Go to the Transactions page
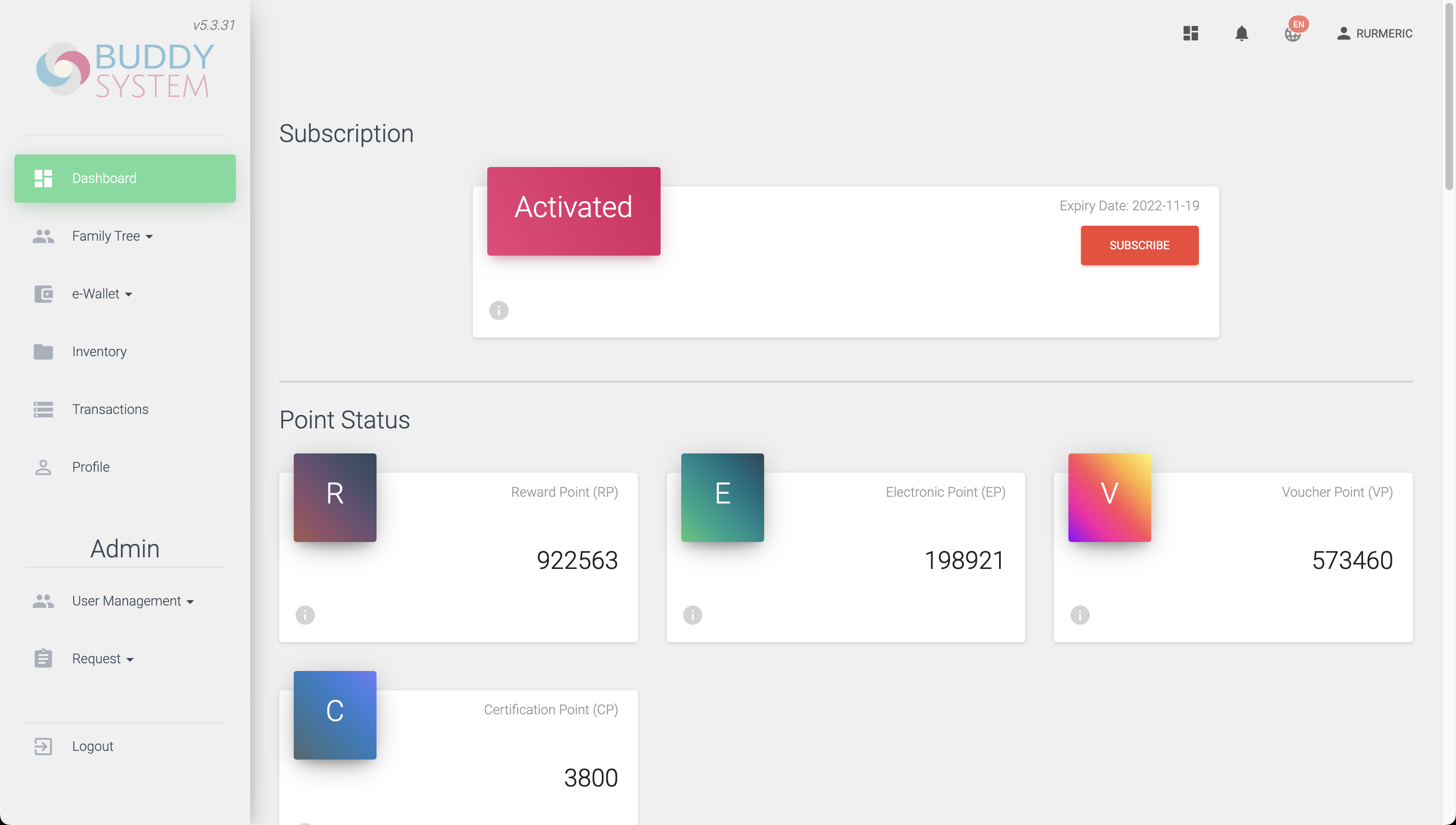 point(110,409)
